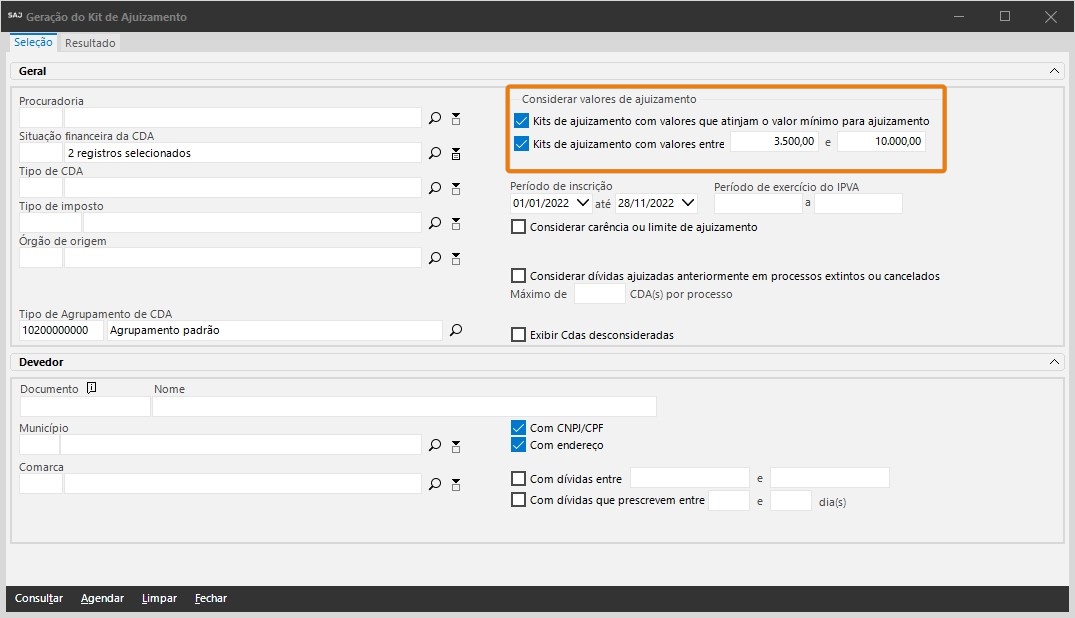This screenshot has height=618, width=1075.
Task: Click the search magnifier beside Município
Action: pyautogui.click(x=435, y=445)
